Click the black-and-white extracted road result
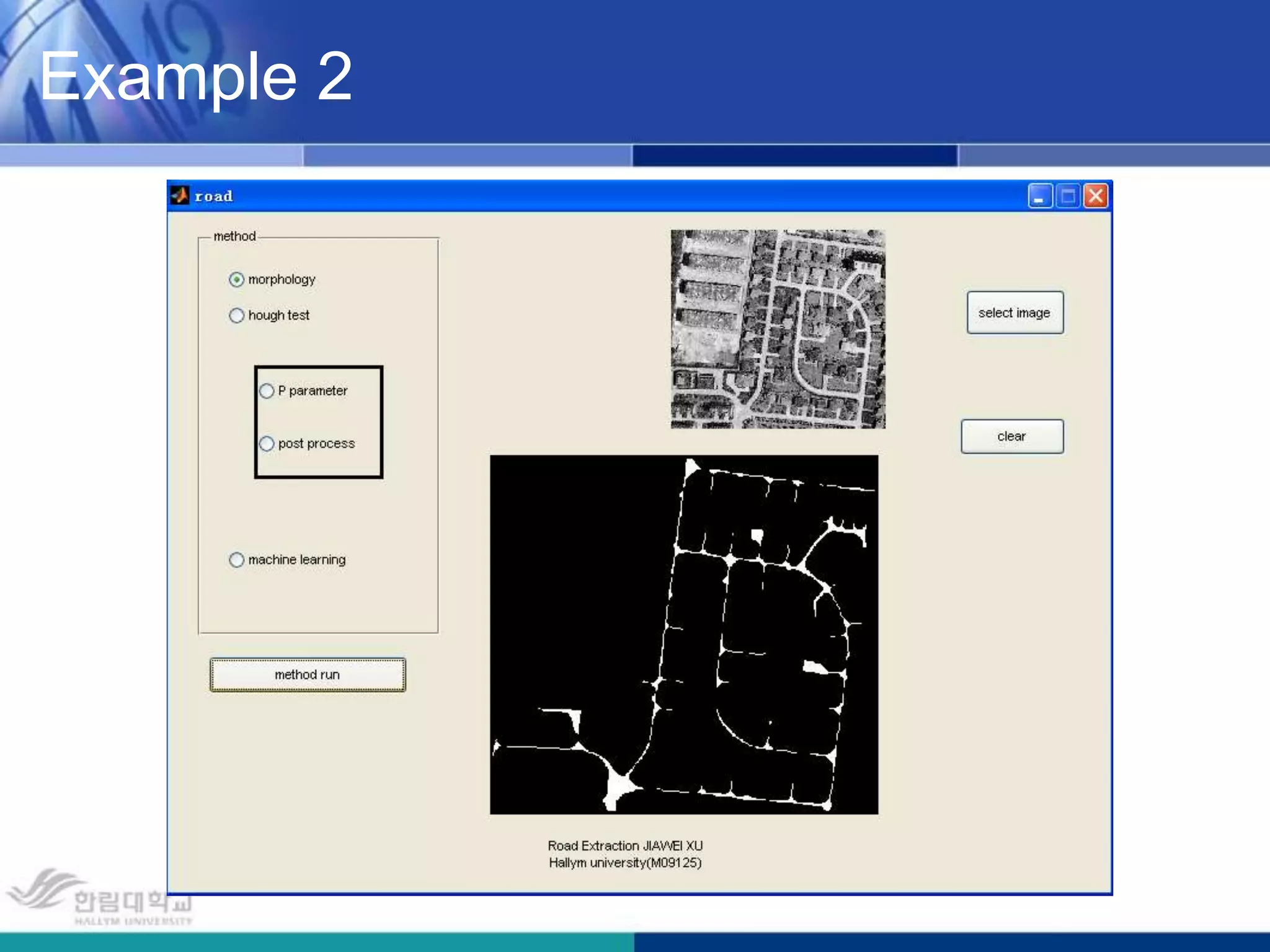The image size is (1270, 952). pos(683,634)
